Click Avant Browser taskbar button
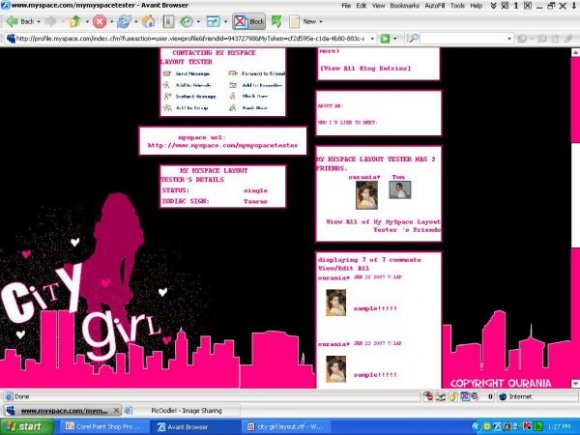This screenshot has height=435, width=580. [195, 426]
